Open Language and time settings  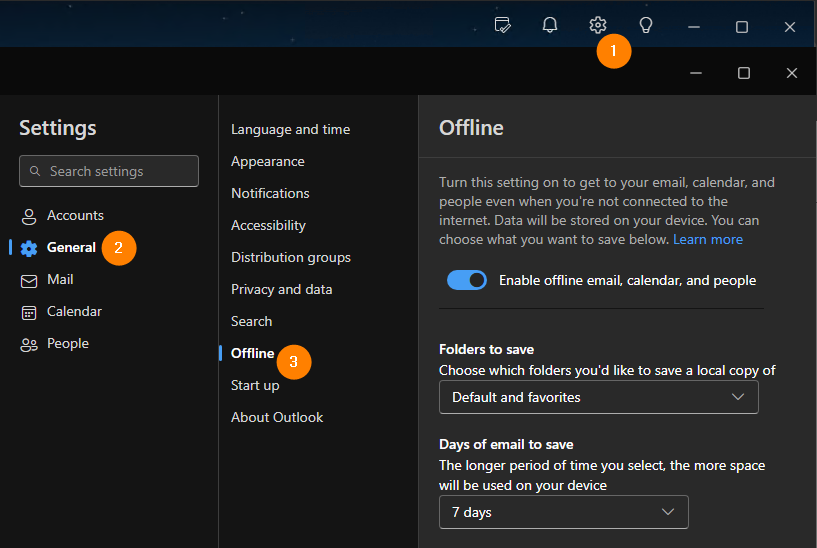coord(290,129)
